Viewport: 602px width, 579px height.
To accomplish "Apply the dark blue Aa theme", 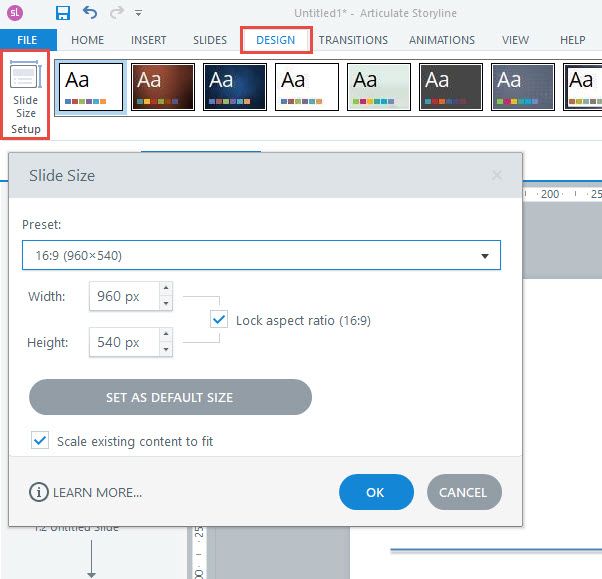I will click(235, 87).
